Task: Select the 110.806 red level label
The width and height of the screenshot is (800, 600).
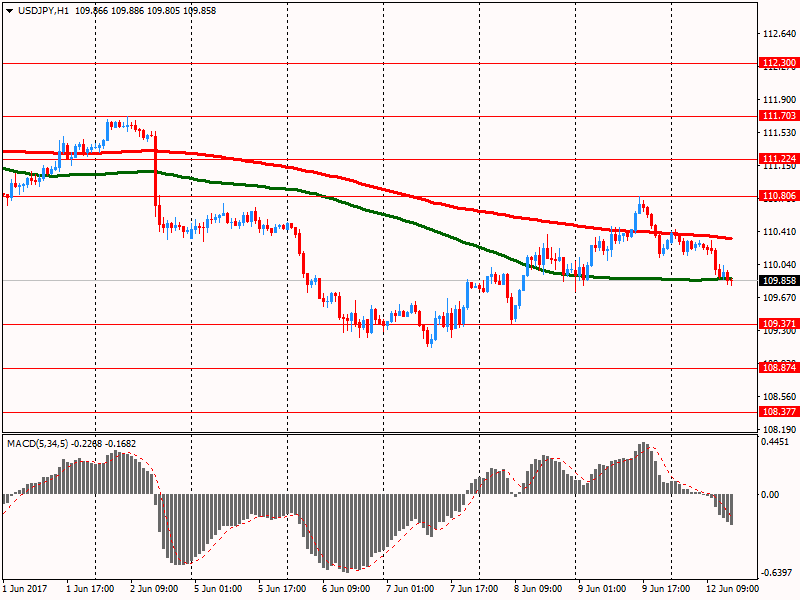Action: (x=779, y=196)
